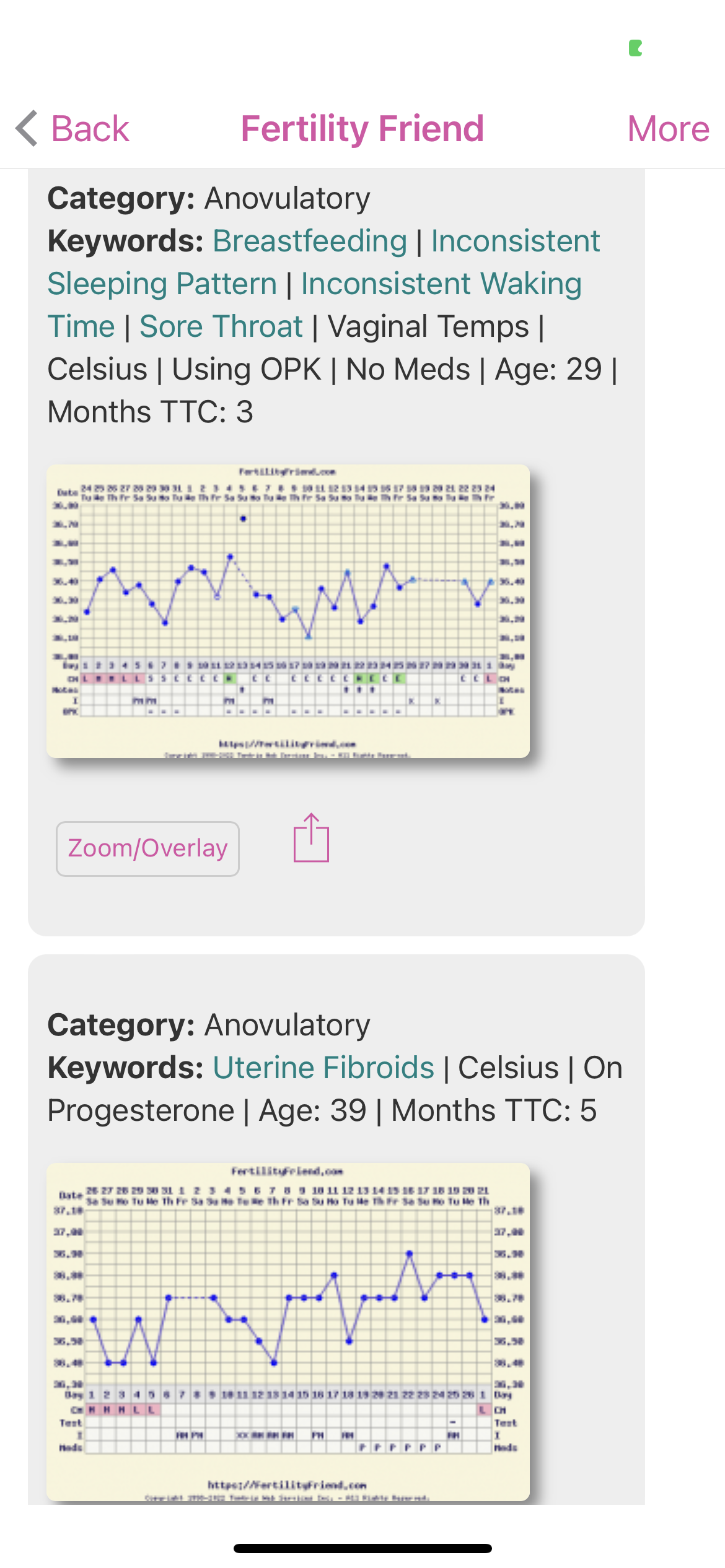Tap the green status indicator at top
This screenshot has height=1568, width=725.
(x=635, y=48)
